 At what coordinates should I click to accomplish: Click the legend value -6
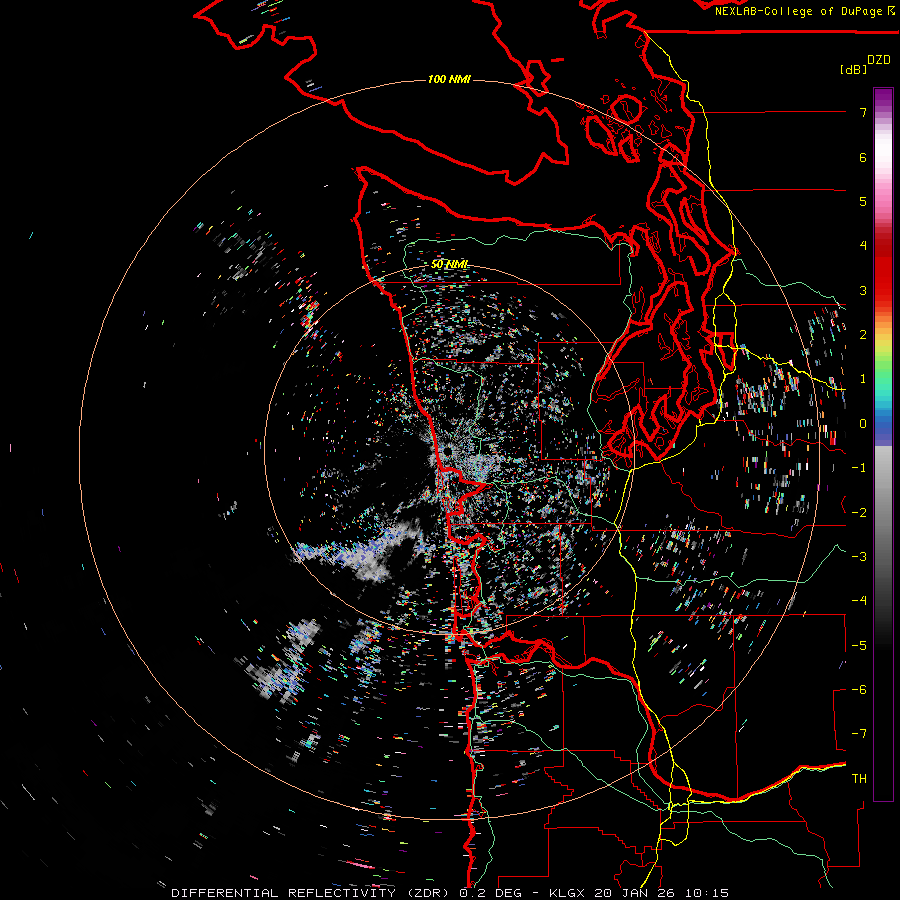coord(859,689)
